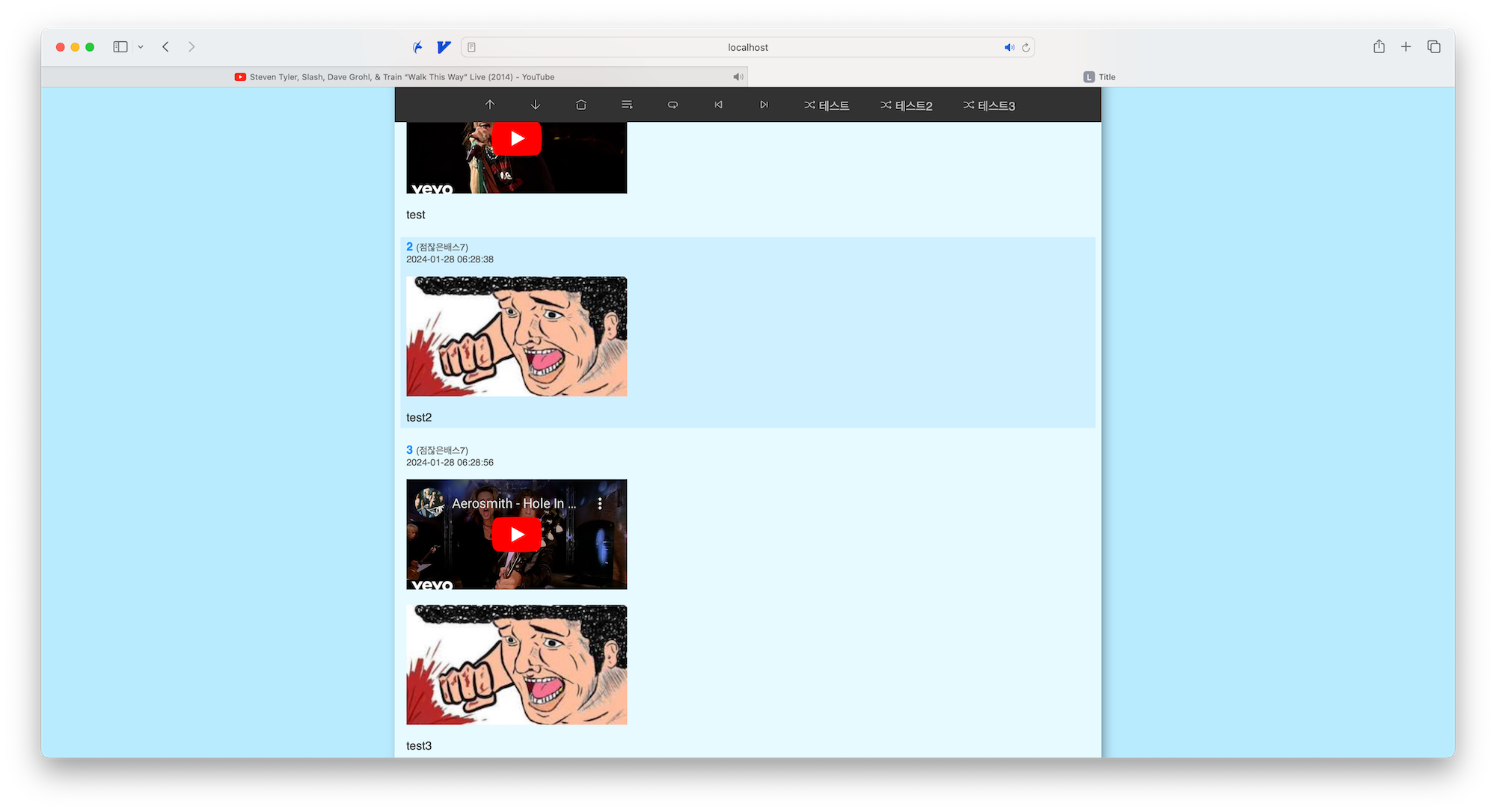
Task: Go to home via house icon
Action: click(x=581, y=105)
